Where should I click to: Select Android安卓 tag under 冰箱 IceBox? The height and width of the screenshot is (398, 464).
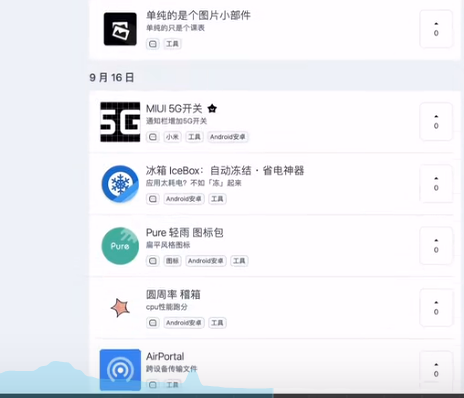(184, 199)
